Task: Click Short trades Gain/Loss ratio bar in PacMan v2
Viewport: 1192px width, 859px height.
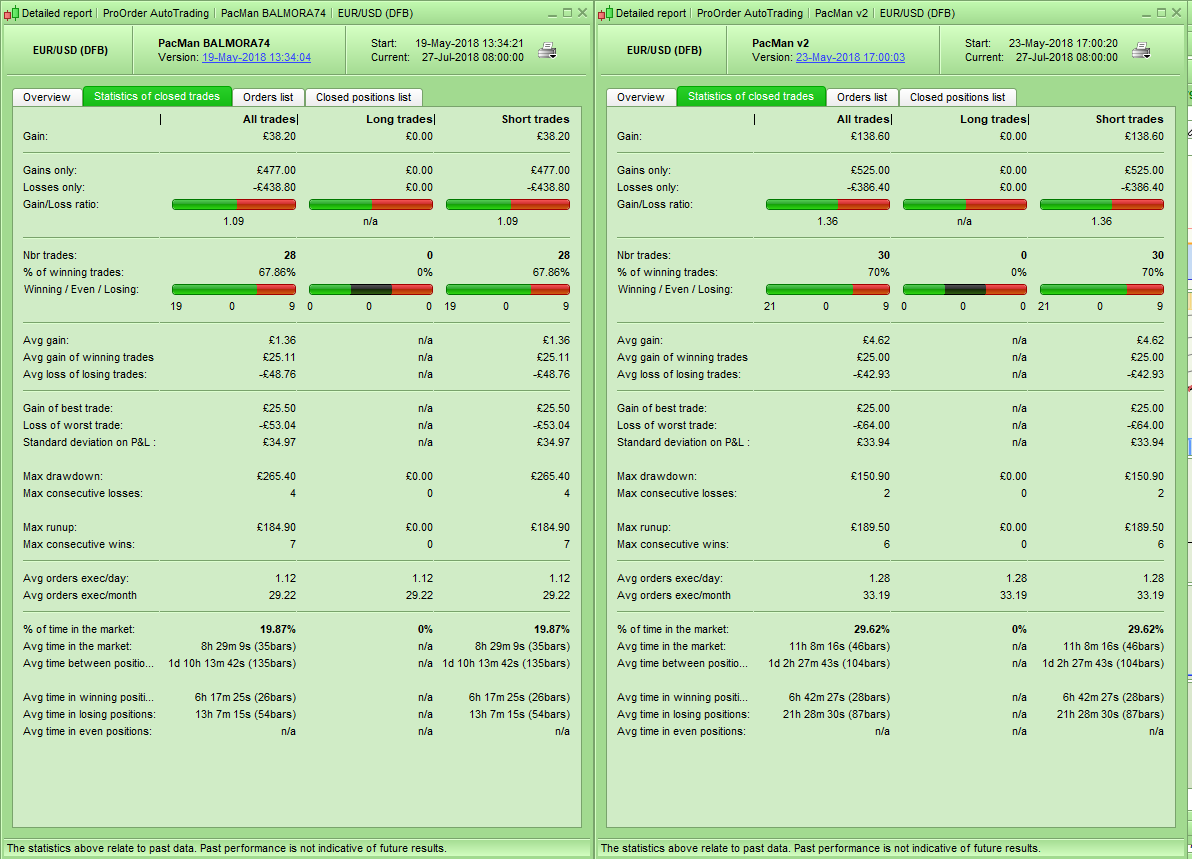Action: pyautogui.click(x=1102, y=204)
